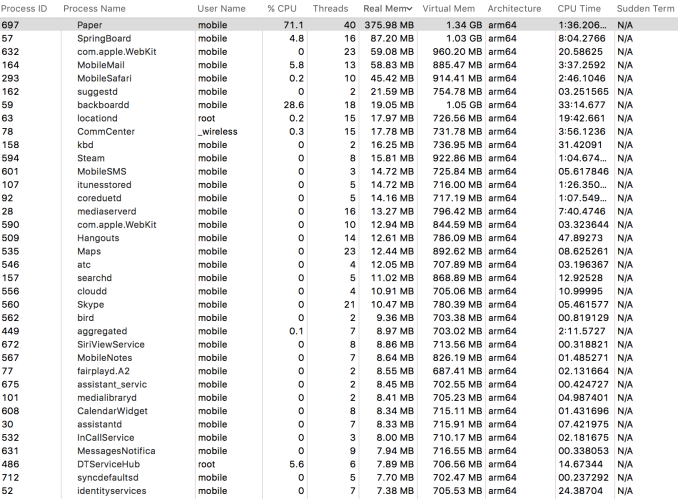Click the 87.20 MB real memory value
Image resolution: width=678 pixels, height=499 pixels.
[x=392, y=38]
